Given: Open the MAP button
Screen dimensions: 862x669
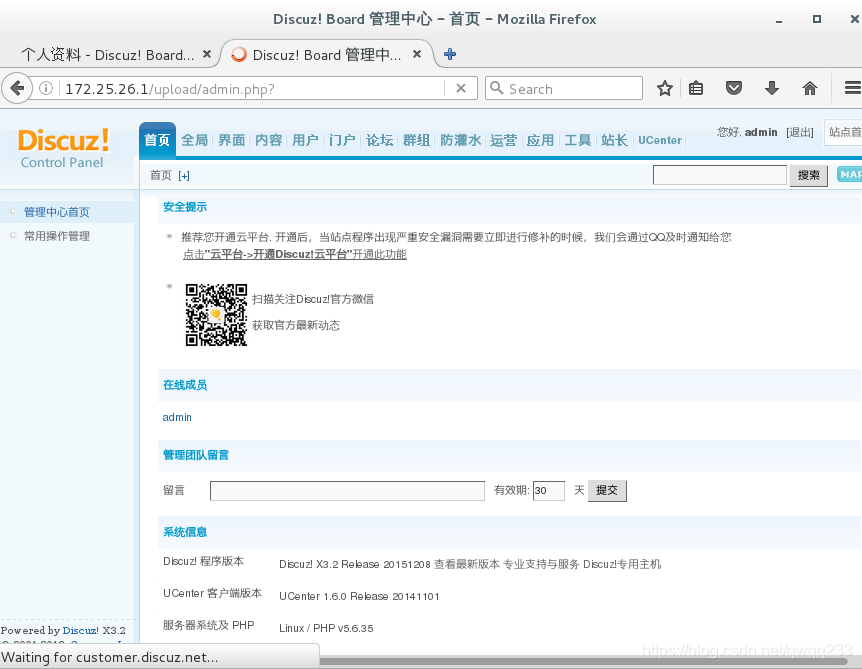Looking at the screenshot, I should point(849,174).
